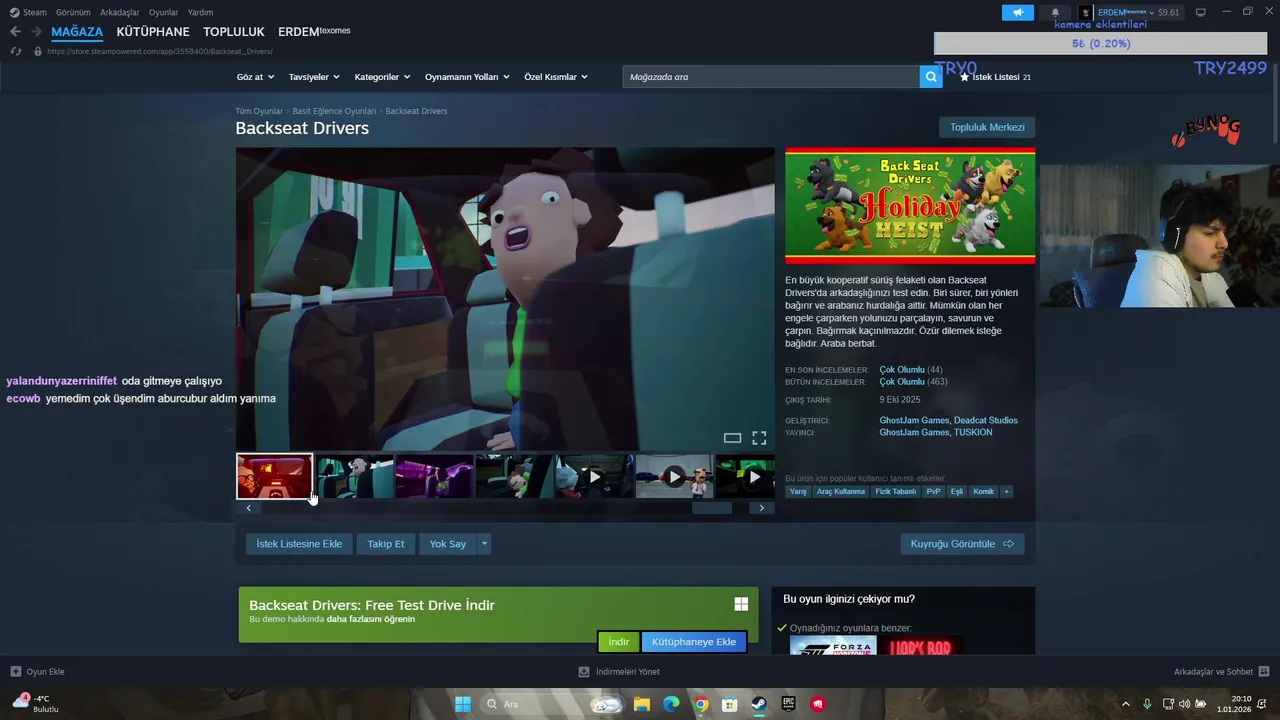Launch Chrome from the taskbar

click(x=701, y=704)
